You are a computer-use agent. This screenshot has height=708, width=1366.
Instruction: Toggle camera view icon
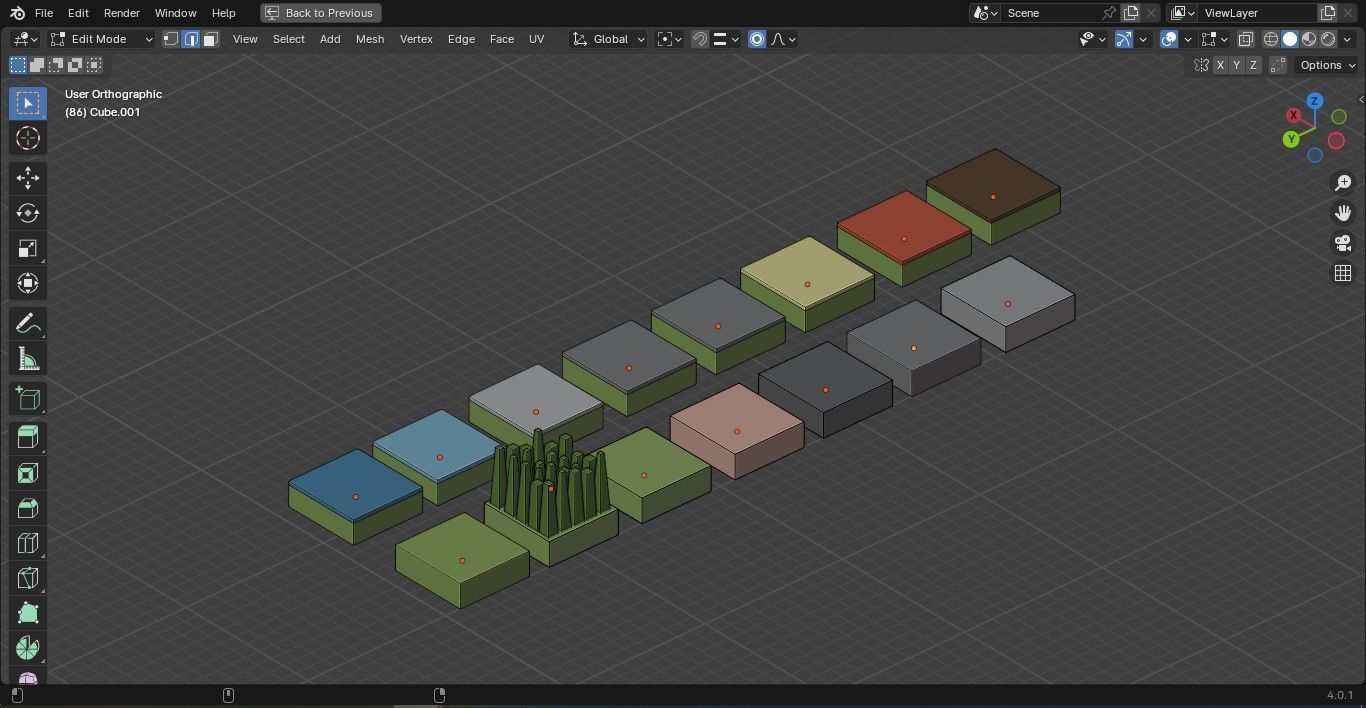pos(1343,243)
